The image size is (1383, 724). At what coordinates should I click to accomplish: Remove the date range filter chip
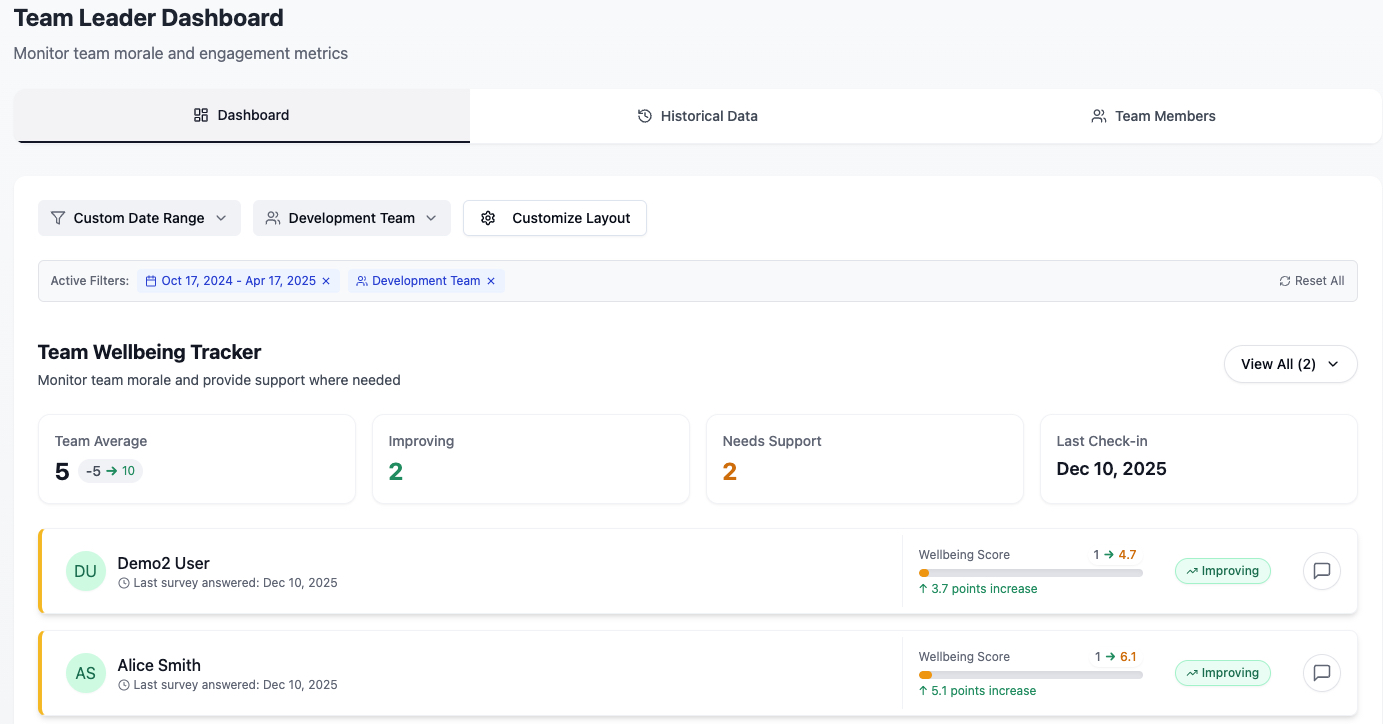pyautogui.click(x=326, y=281)
